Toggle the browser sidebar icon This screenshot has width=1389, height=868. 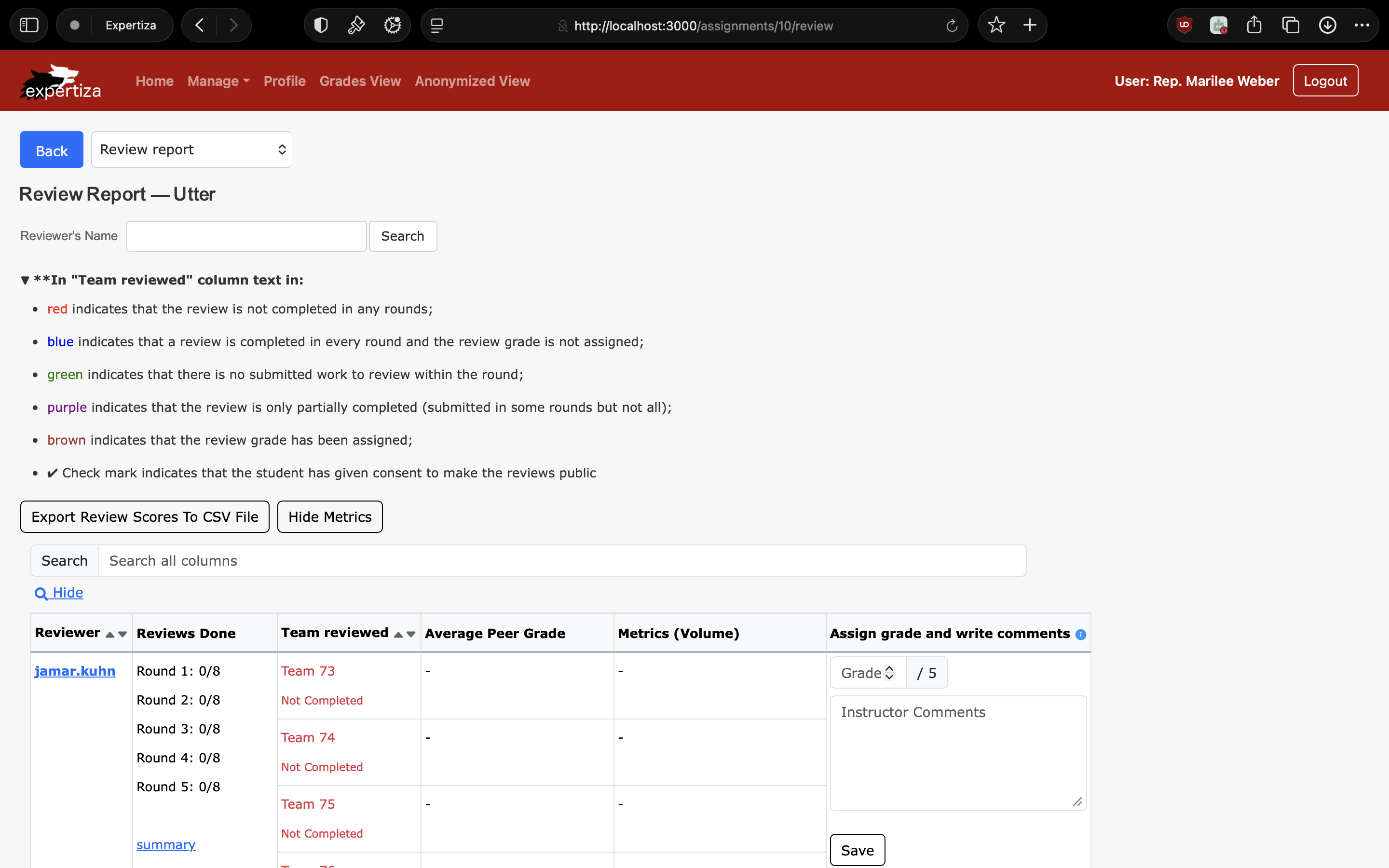pos(29,25)
